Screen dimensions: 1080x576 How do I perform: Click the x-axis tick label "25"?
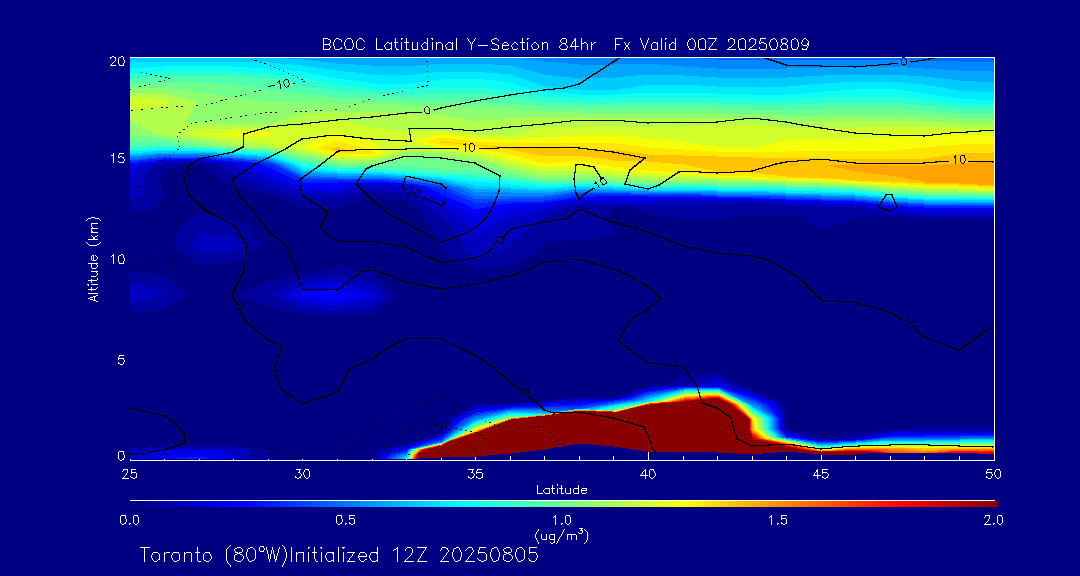pos(129,473)
